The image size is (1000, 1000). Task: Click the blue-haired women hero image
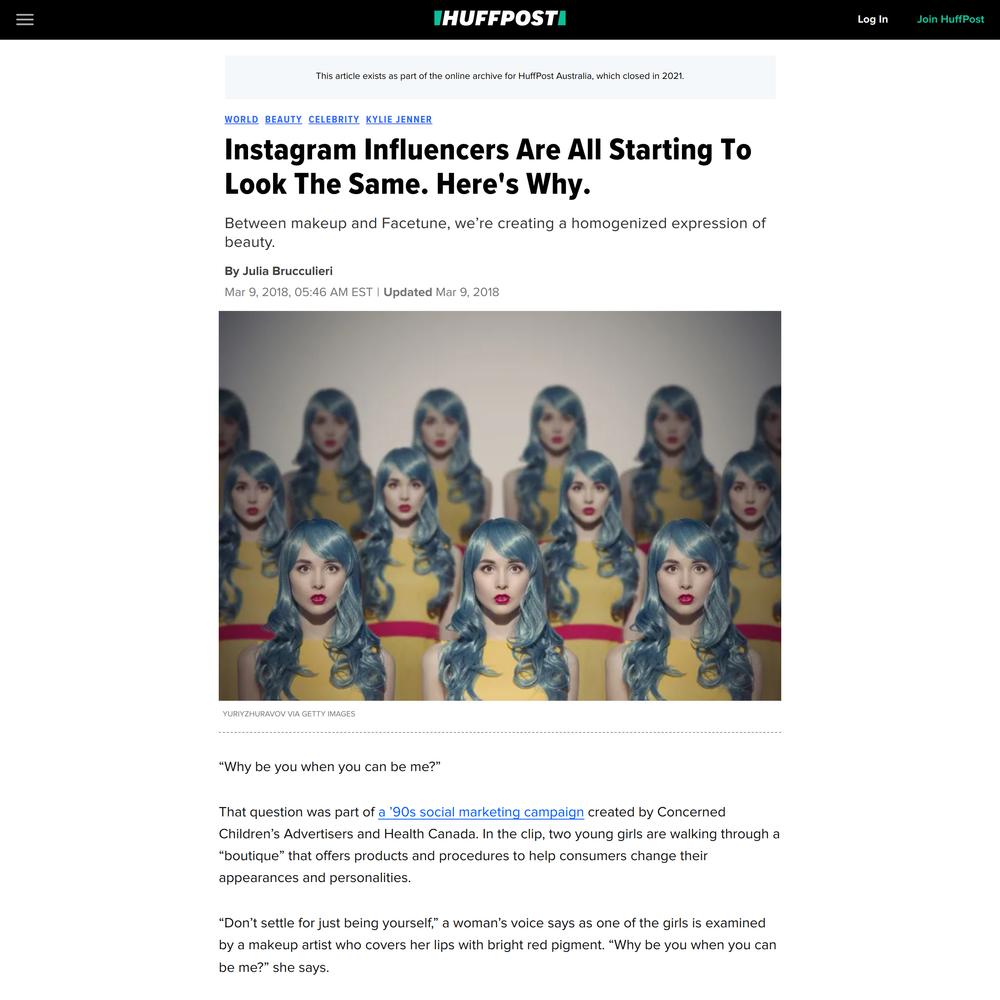(499, 506)
